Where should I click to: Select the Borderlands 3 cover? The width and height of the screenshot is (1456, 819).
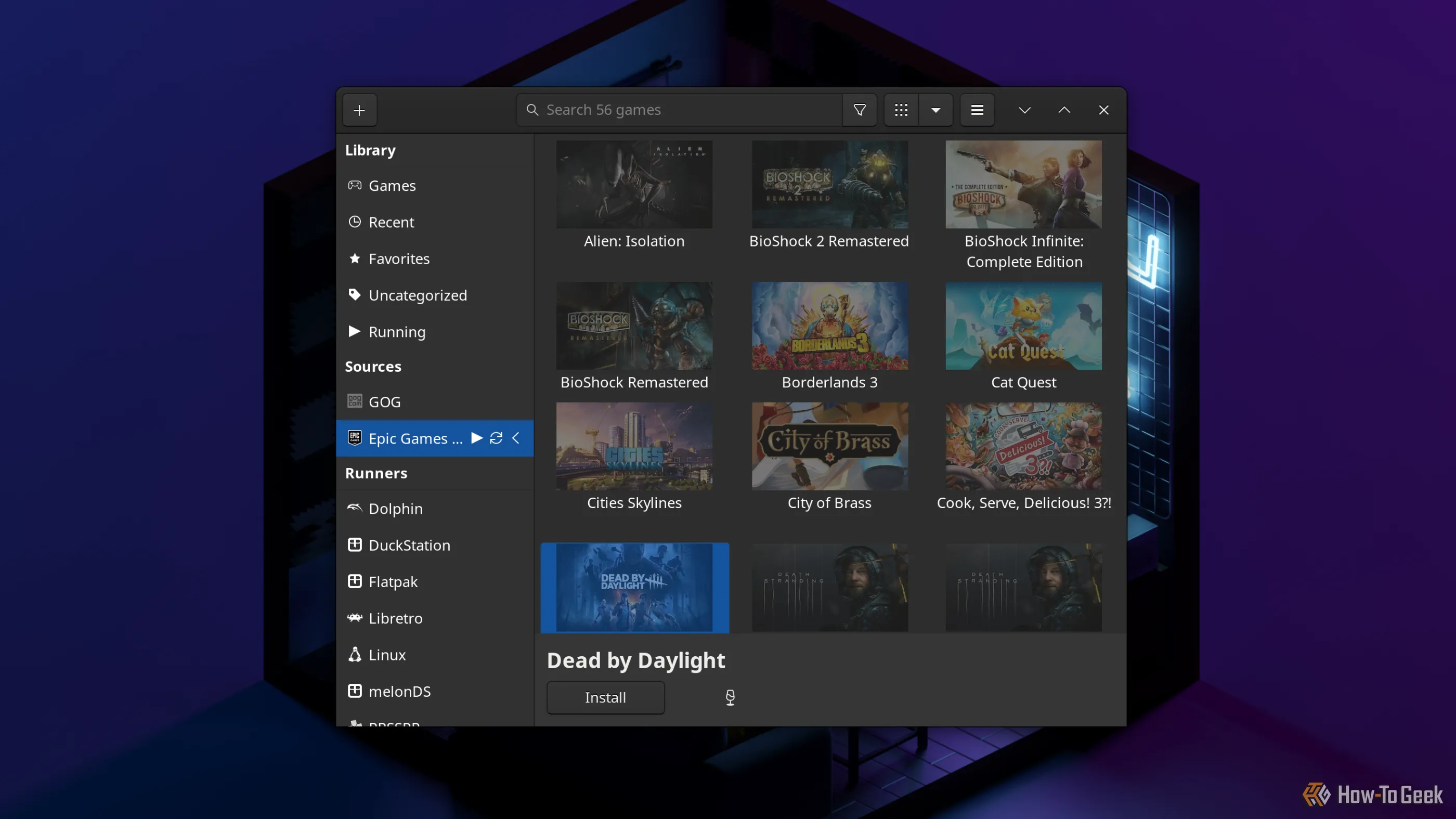pos(830,326)
